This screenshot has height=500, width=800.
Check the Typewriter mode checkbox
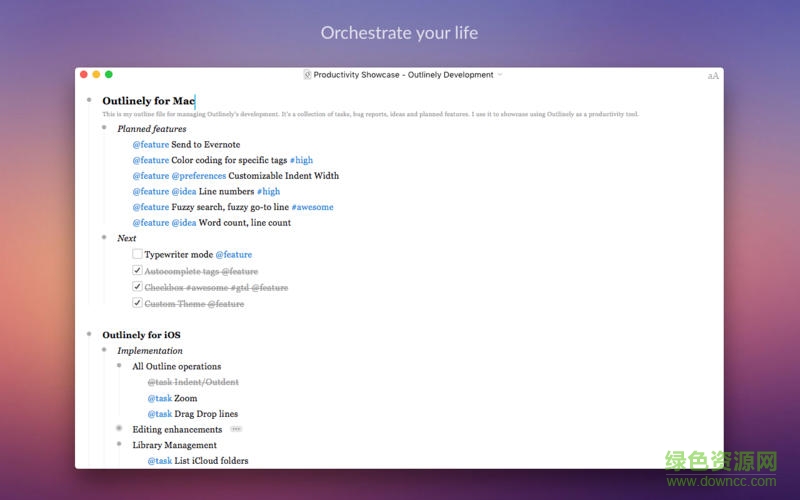point(137,254)
